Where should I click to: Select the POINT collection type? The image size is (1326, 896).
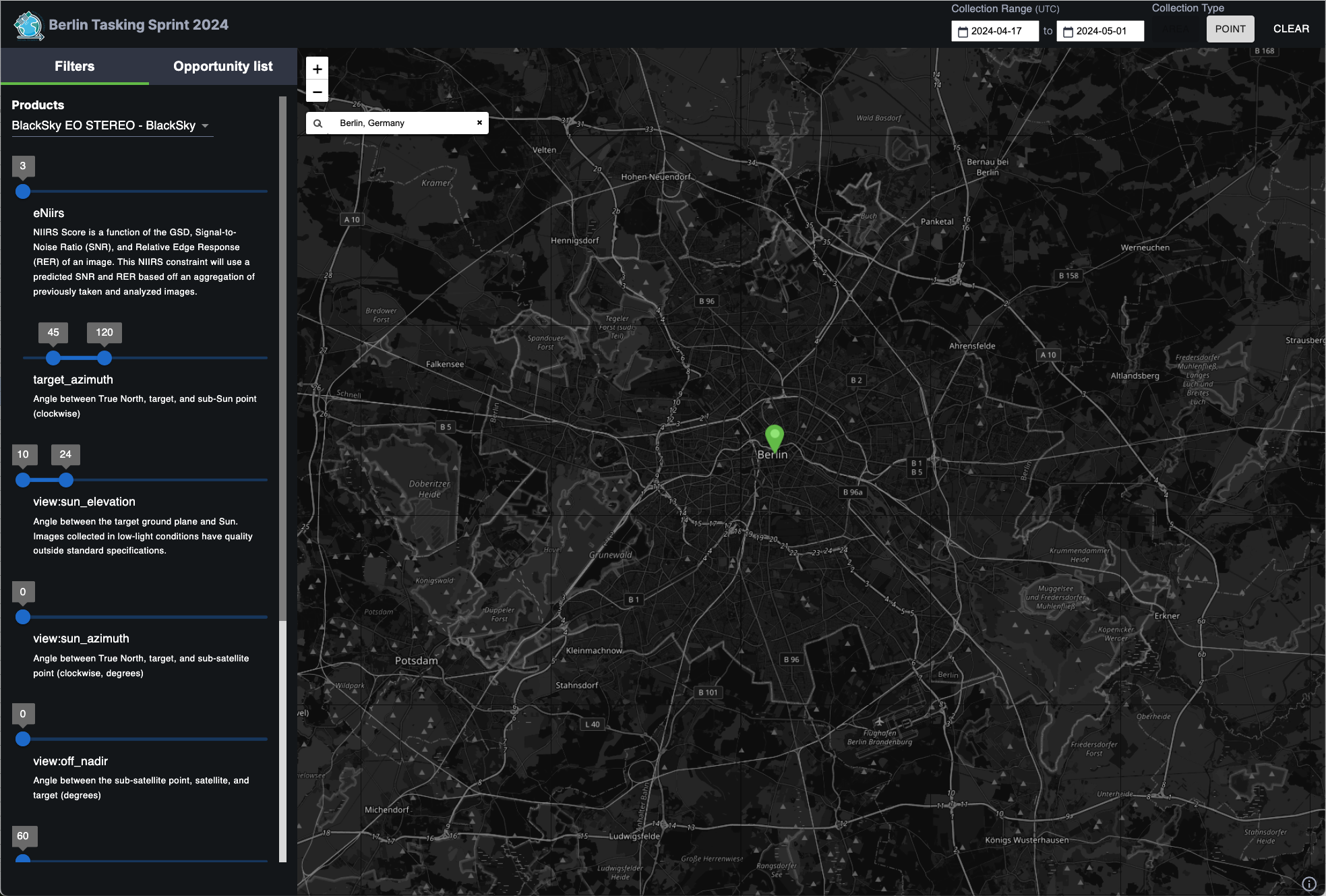[x=1230, y=29]
